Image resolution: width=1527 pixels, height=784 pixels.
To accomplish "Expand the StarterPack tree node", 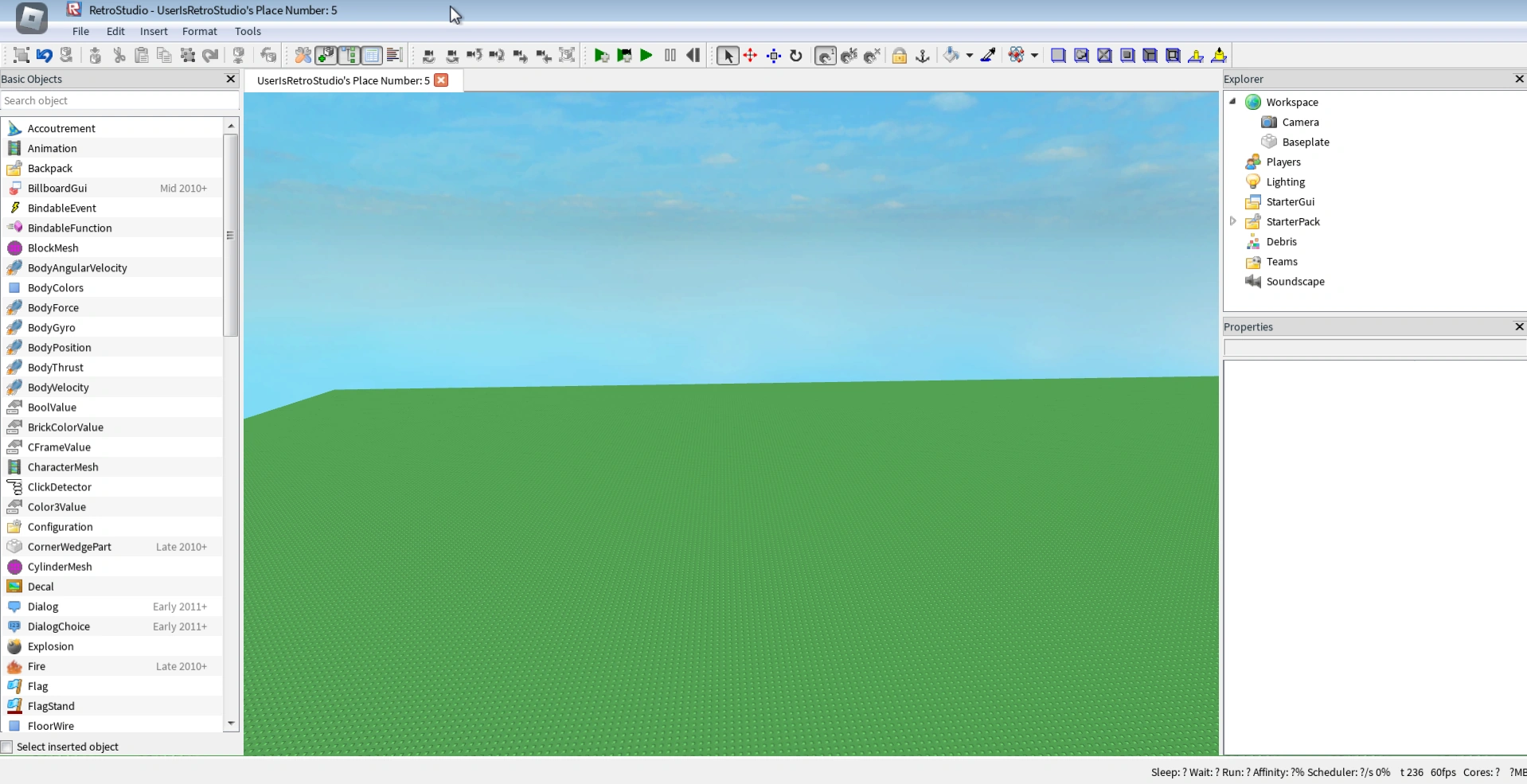I will click(1233, 221).
